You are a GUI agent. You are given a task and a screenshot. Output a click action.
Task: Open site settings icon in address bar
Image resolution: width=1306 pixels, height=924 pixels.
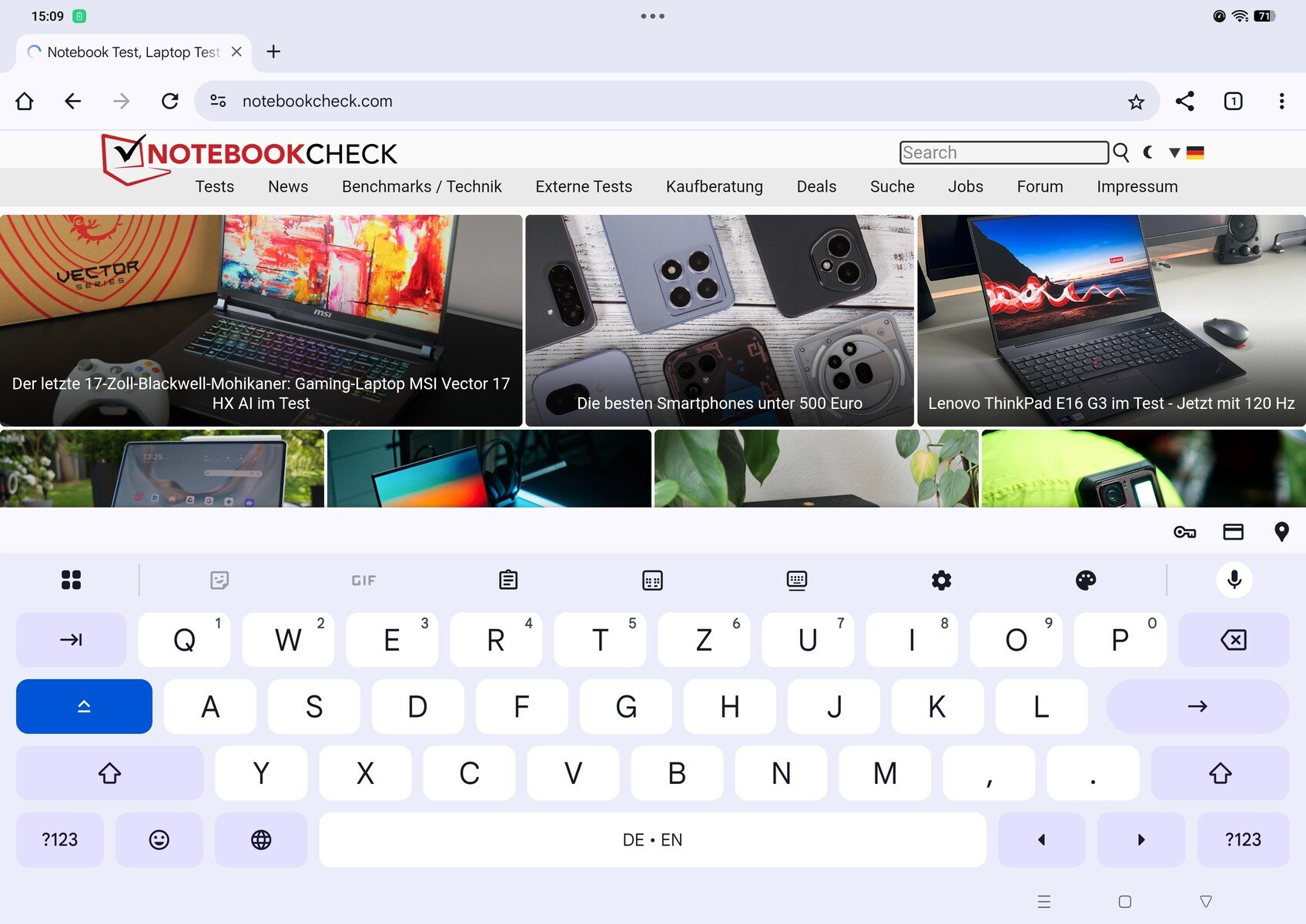click(219, 101)
